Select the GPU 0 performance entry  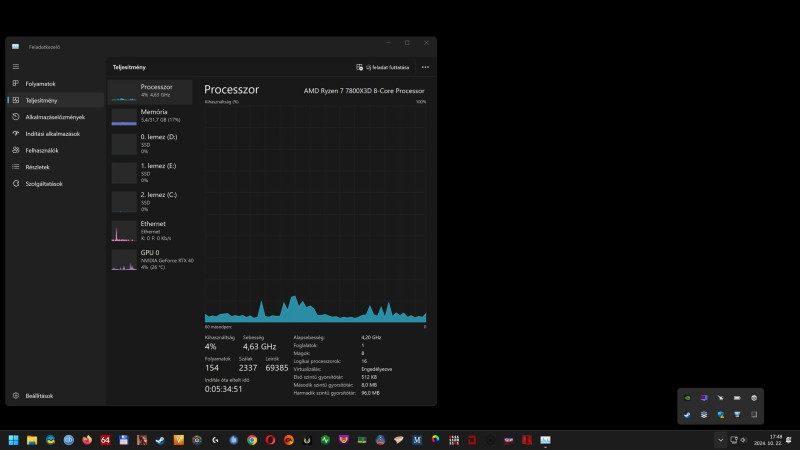(151, 260)
